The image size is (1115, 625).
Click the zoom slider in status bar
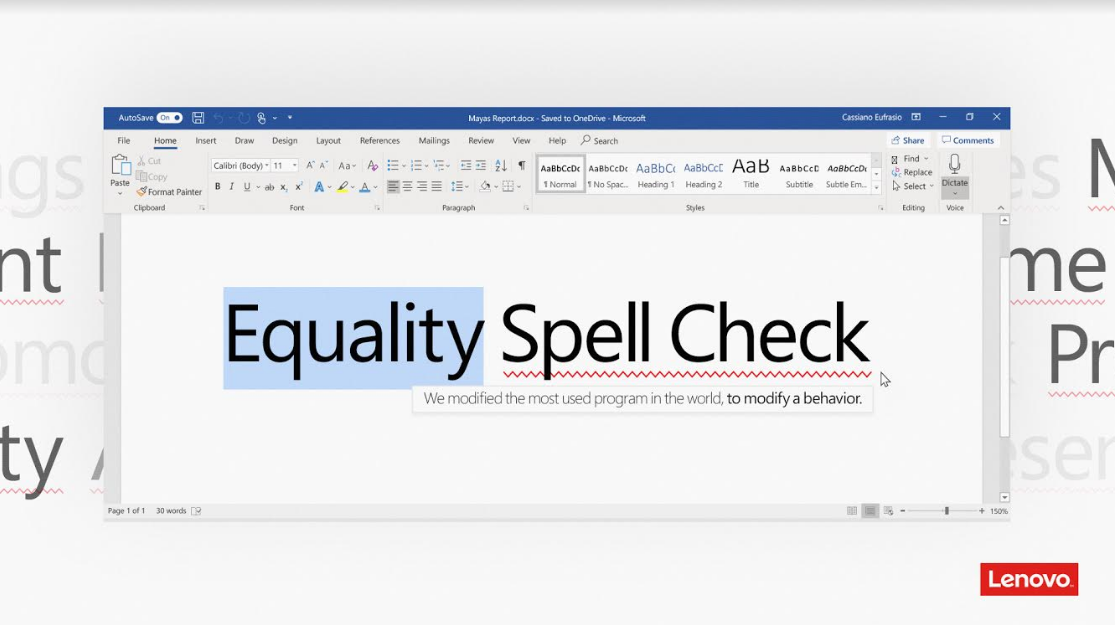[946, 511]
